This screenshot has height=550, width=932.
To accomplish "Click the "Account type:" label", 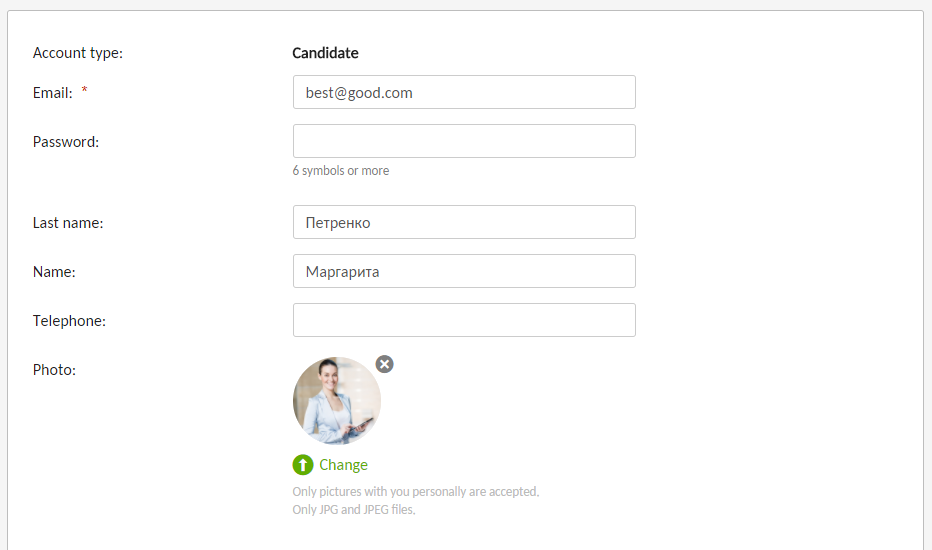I will 78,53.
